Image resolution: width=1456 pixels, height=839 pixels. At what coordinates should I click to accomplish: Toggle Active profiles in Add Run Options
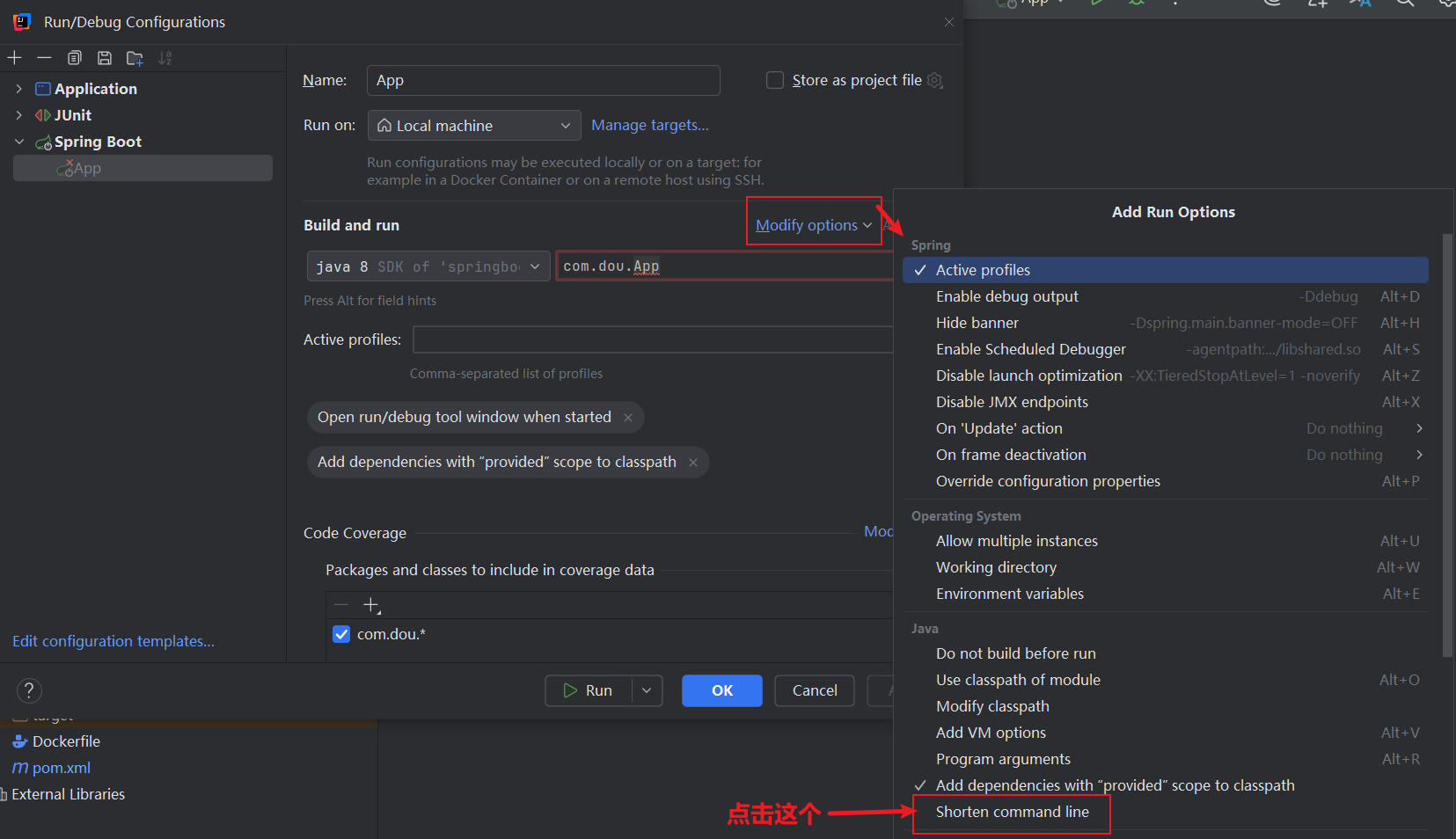coord(983,270)
